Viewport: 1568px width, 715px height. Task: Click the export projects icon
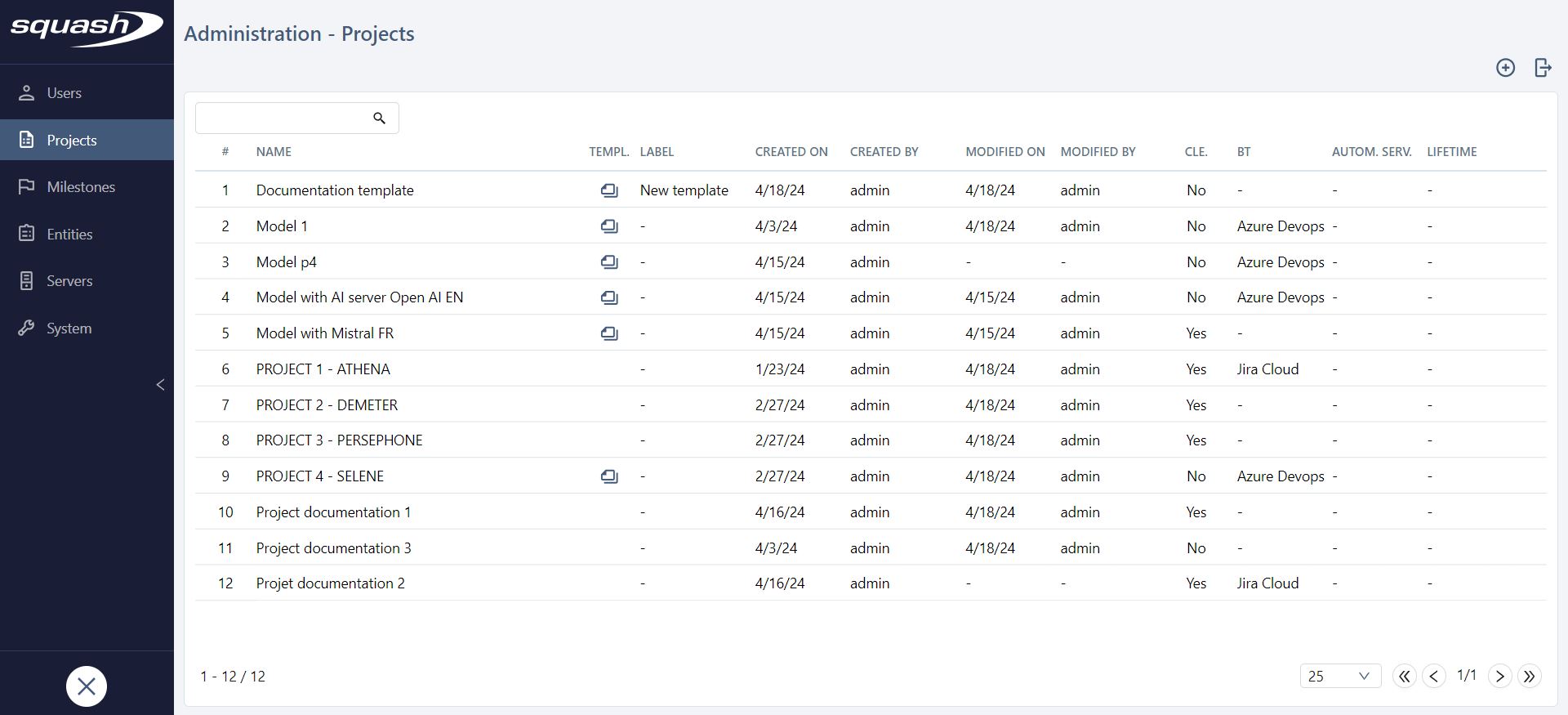[x=1543, y=68]
